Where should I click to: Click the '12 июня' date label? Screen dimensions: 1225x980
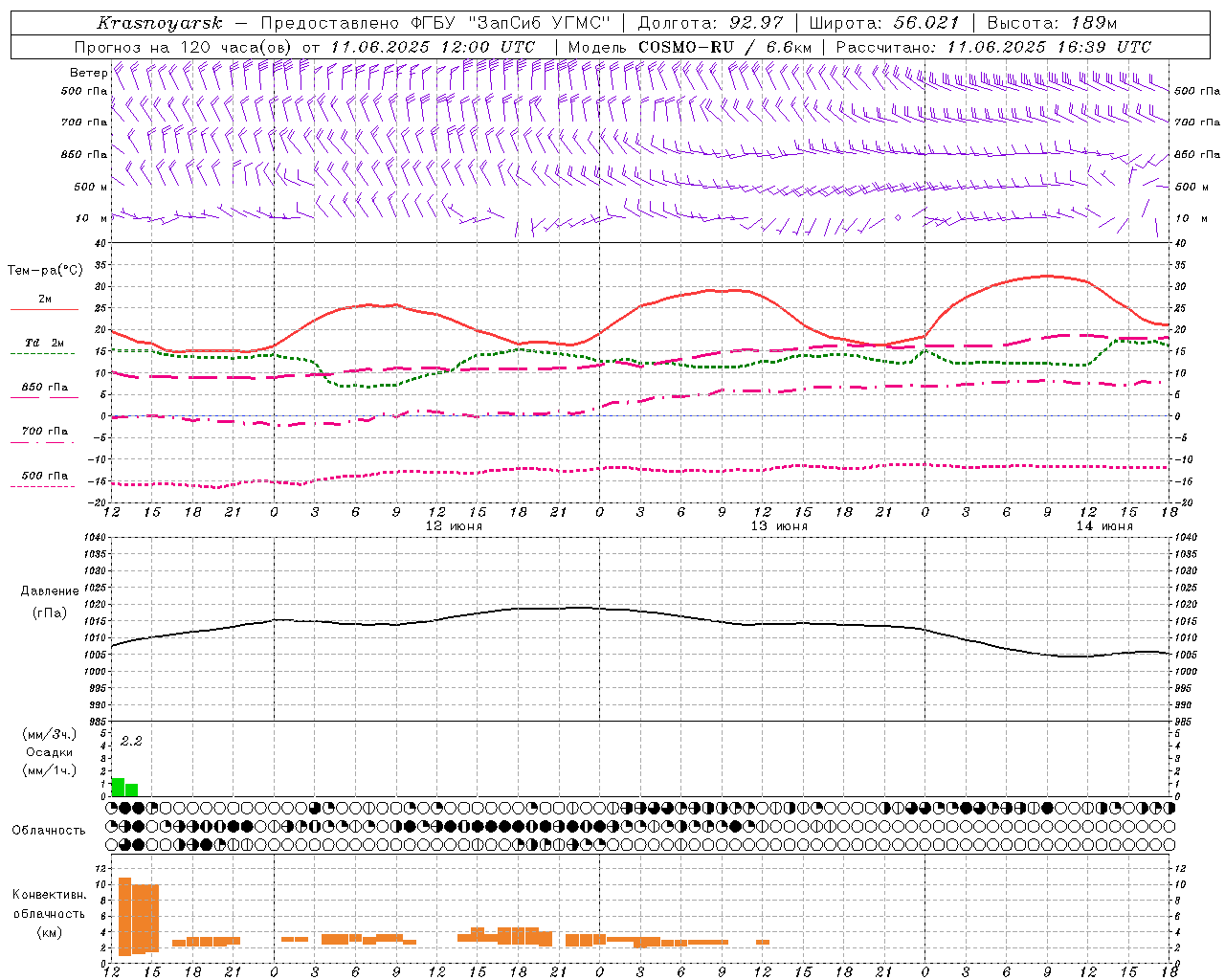tap(454, 526)
